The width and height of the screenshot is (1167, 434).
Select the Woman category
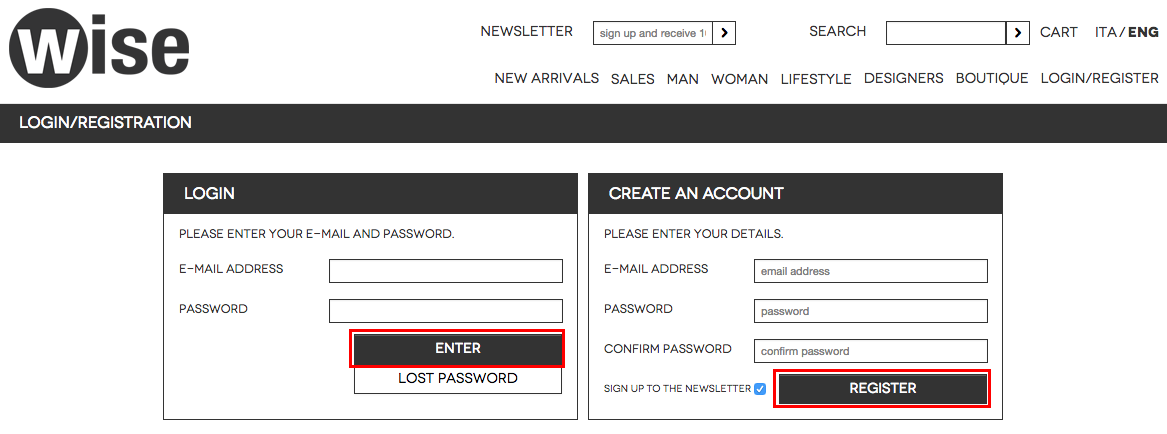click(740, 79)
